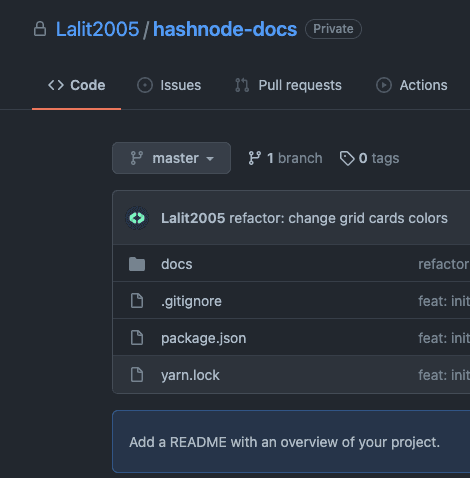Image resolution: width=470 pixels, height=478 pixels.
Task: Open the Lalit2005 owner profile link
Action: pos(97,29)
